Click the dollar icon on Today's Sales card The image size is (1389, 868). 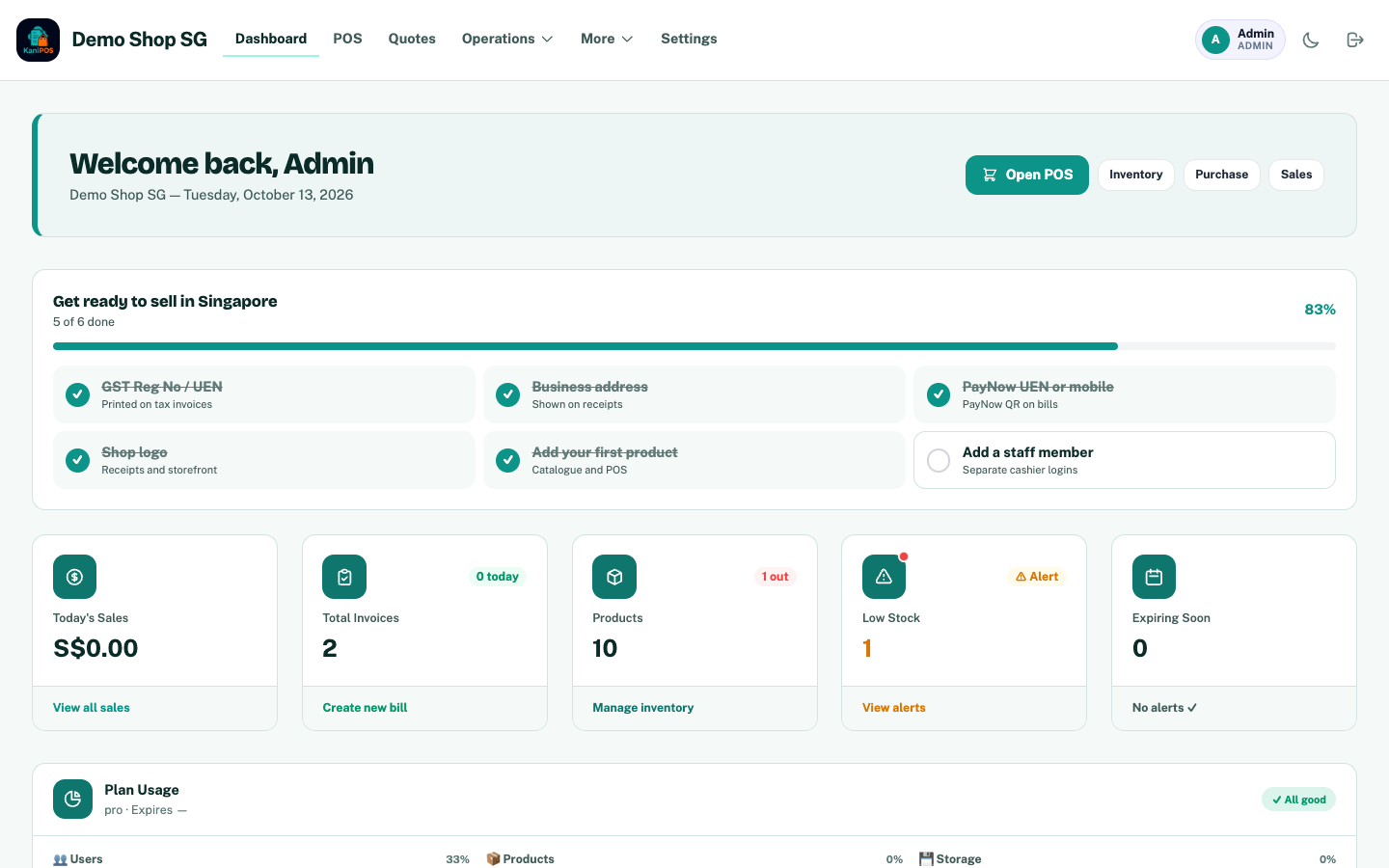click(74, 577)
